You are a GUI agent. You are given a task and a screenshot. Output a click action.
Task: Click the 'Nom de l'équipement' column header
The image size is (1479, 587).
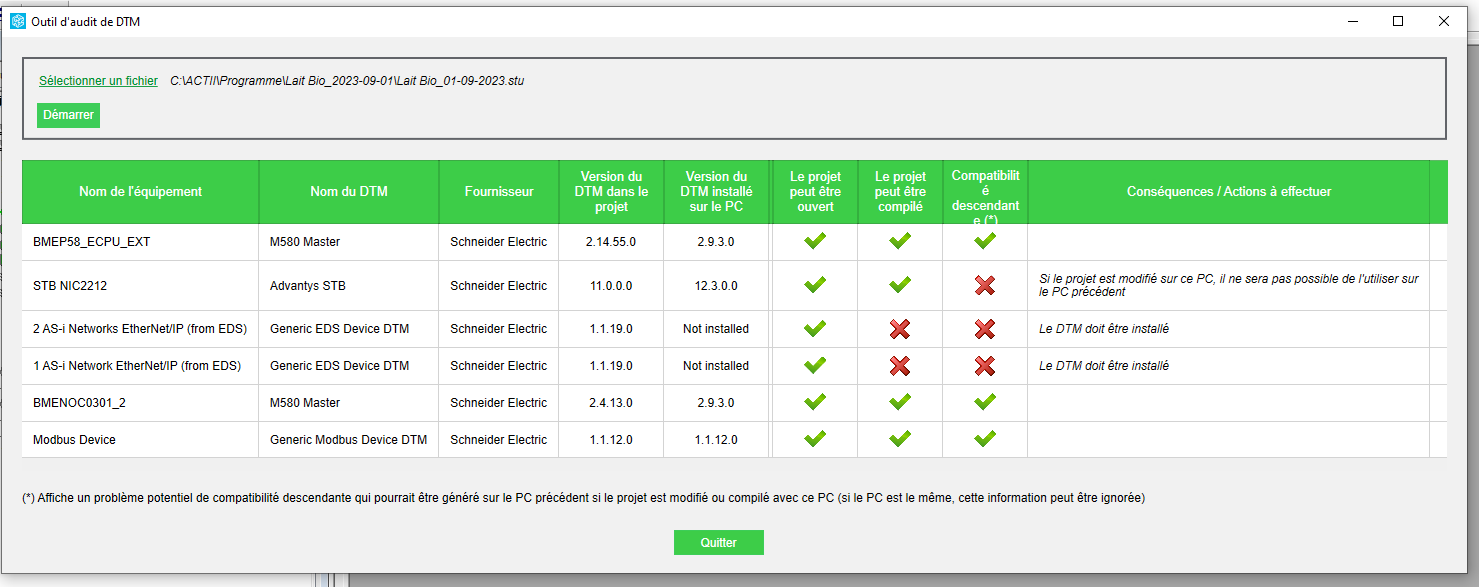[140, 192]
